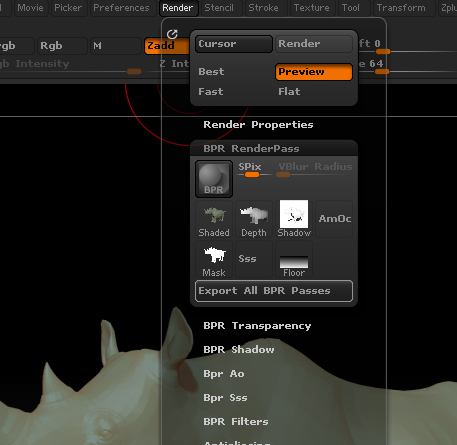Viewport: 457px width, 445px height.
Task: Expand the Render Properties section
Action: click(x=258, y=125)
